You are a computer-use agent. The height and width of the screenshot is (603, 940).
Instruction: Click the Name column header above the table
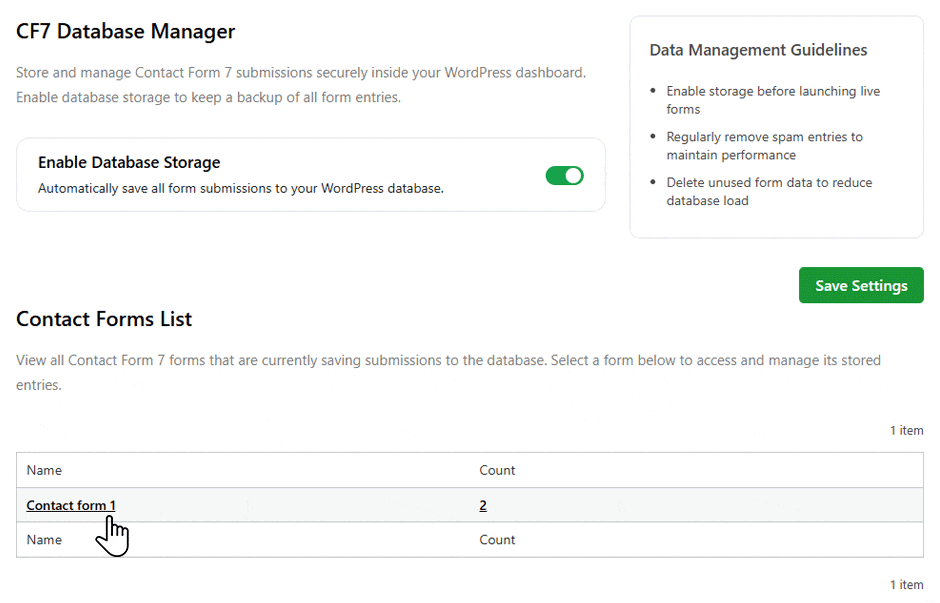click(x=44, y=470)
